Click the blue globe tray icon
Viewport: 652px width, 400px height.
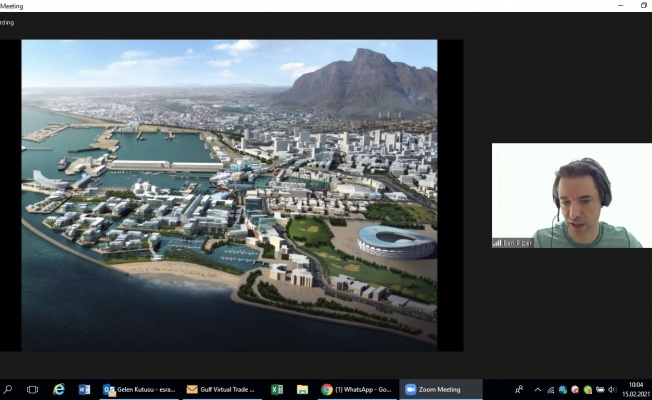coord(563,390)
